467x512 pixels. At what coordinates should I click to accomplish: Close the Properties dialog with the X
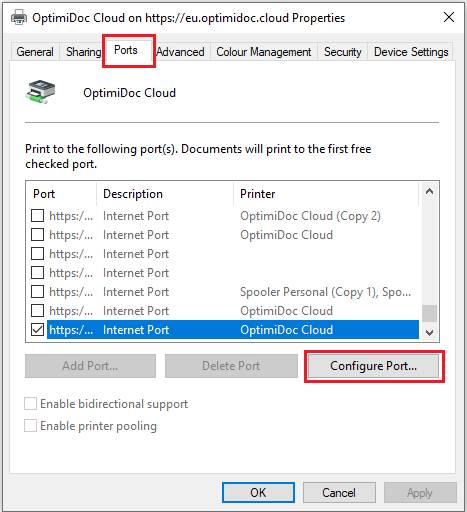click(449, 17)
